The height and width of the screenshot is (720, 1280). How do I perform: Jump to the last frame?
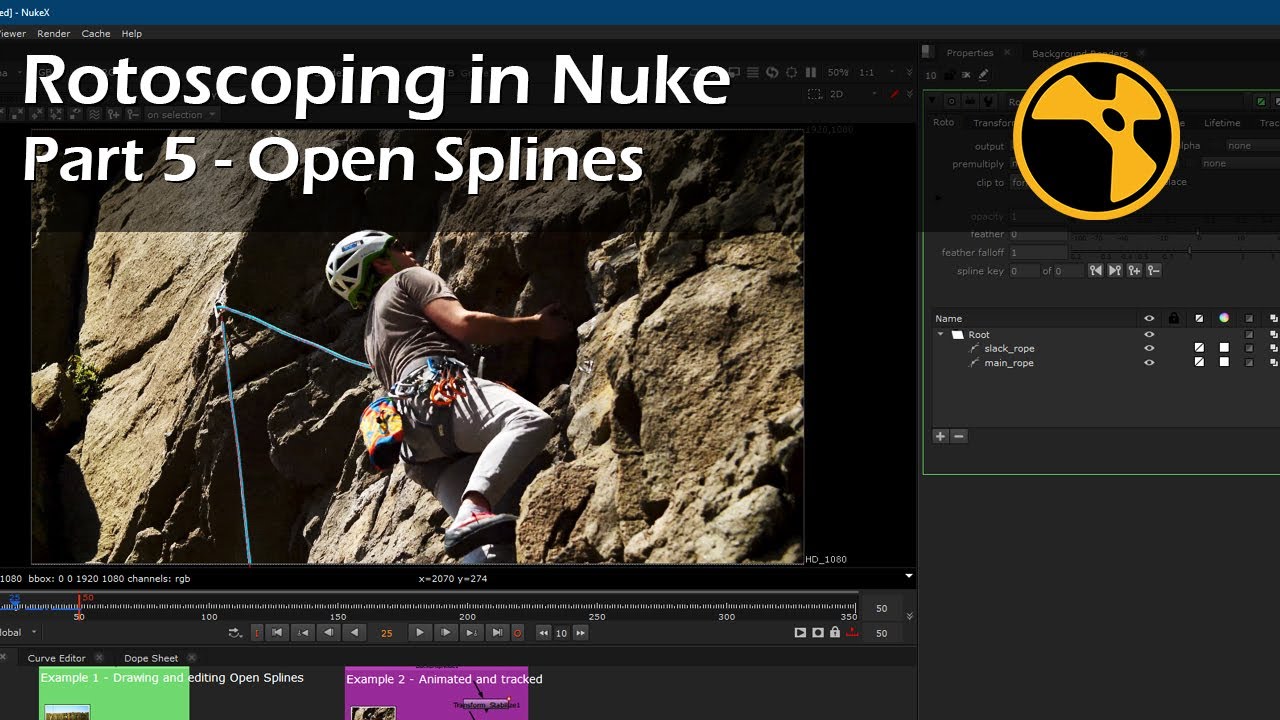click(497, 633)
